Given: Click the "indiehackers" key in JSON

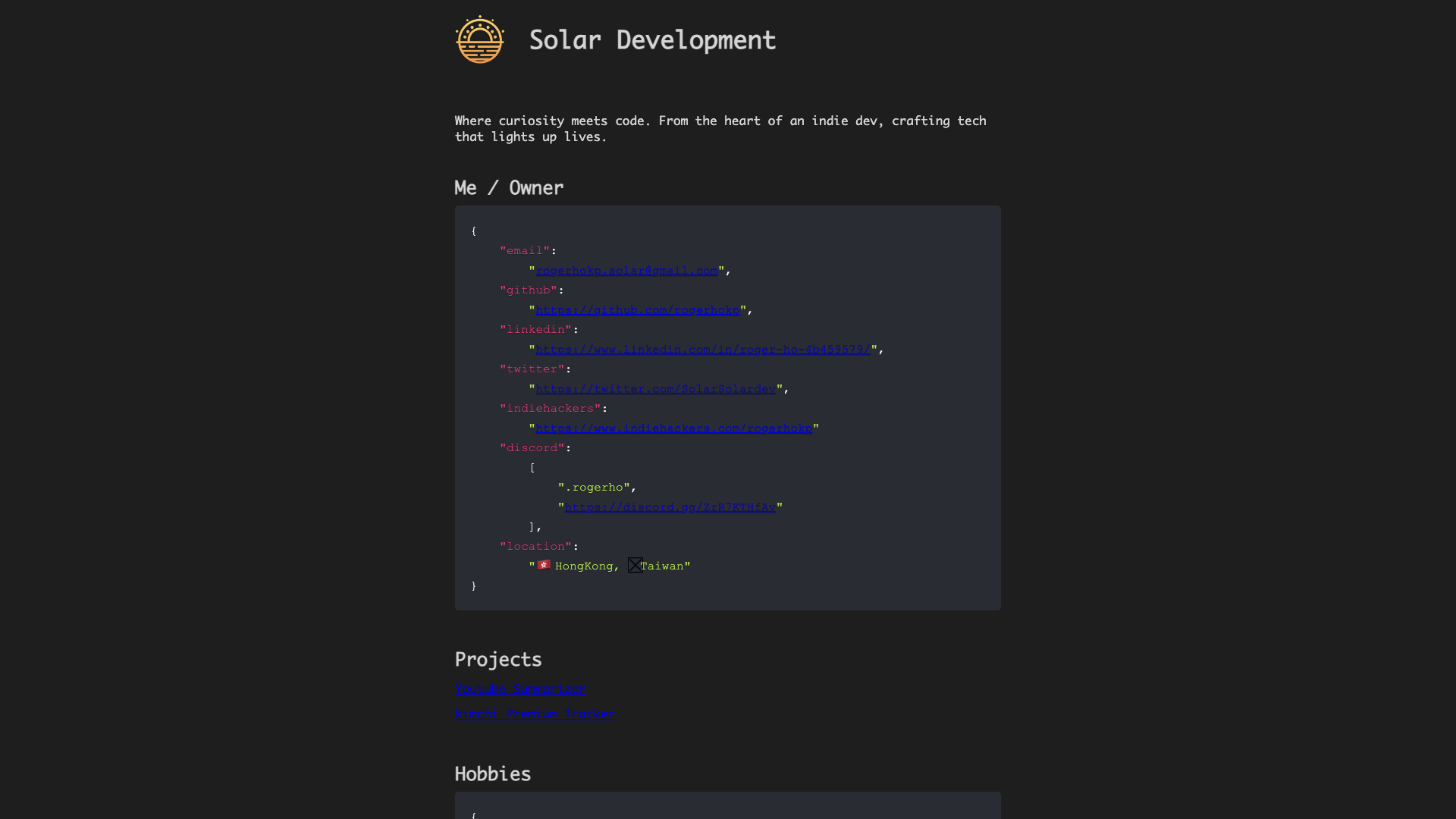Looking at the screenshot, I should coord(550,409).
